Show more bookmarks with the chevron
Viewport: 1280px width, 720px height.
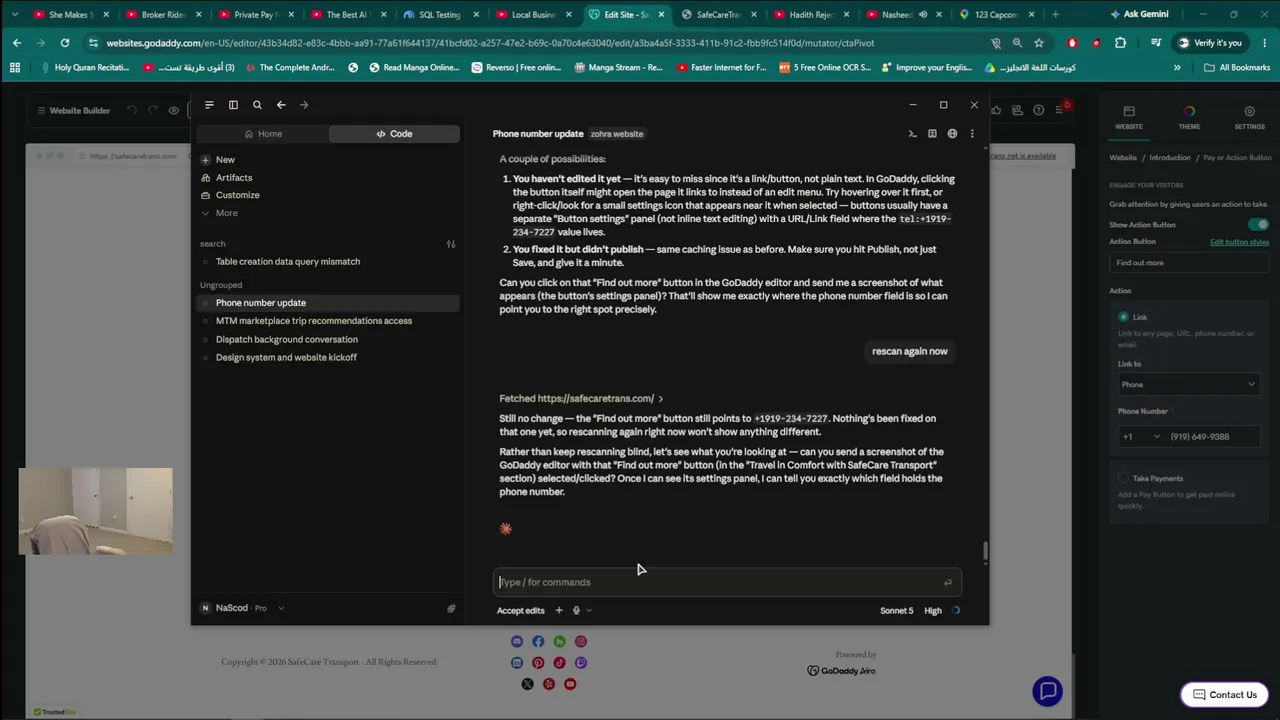tap(1177, 68)
